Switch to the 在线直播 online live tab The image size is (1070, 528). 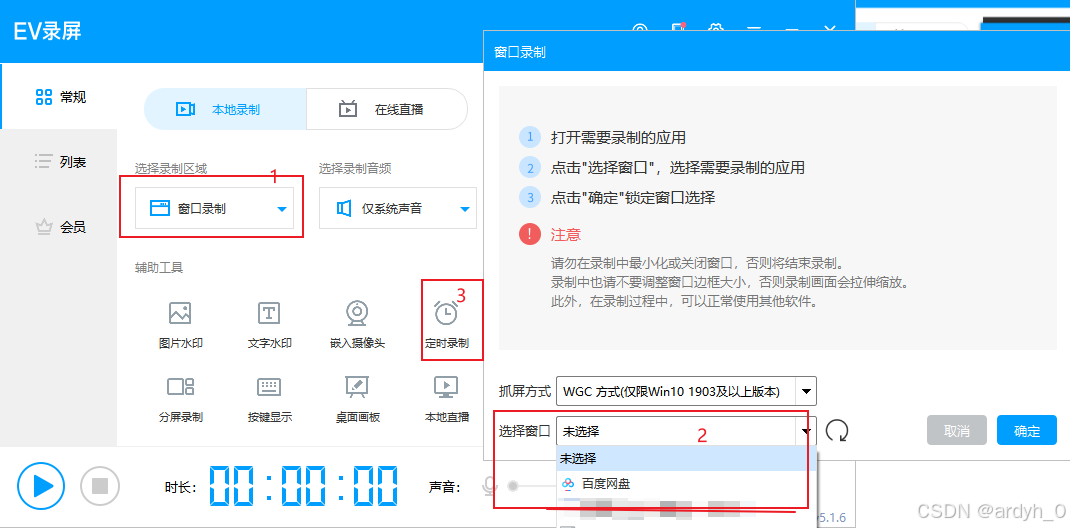387,109
